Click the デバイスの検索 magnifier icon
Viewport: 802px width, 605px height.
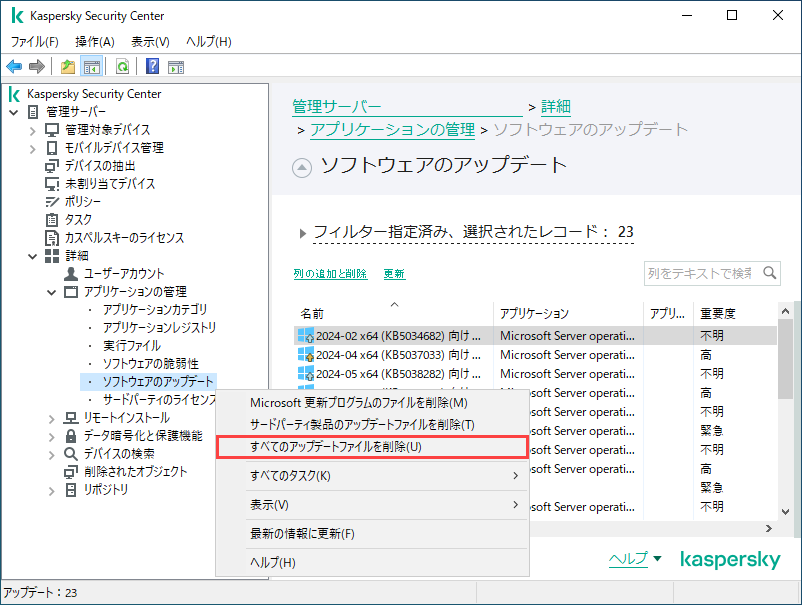(x=71, y=454)
